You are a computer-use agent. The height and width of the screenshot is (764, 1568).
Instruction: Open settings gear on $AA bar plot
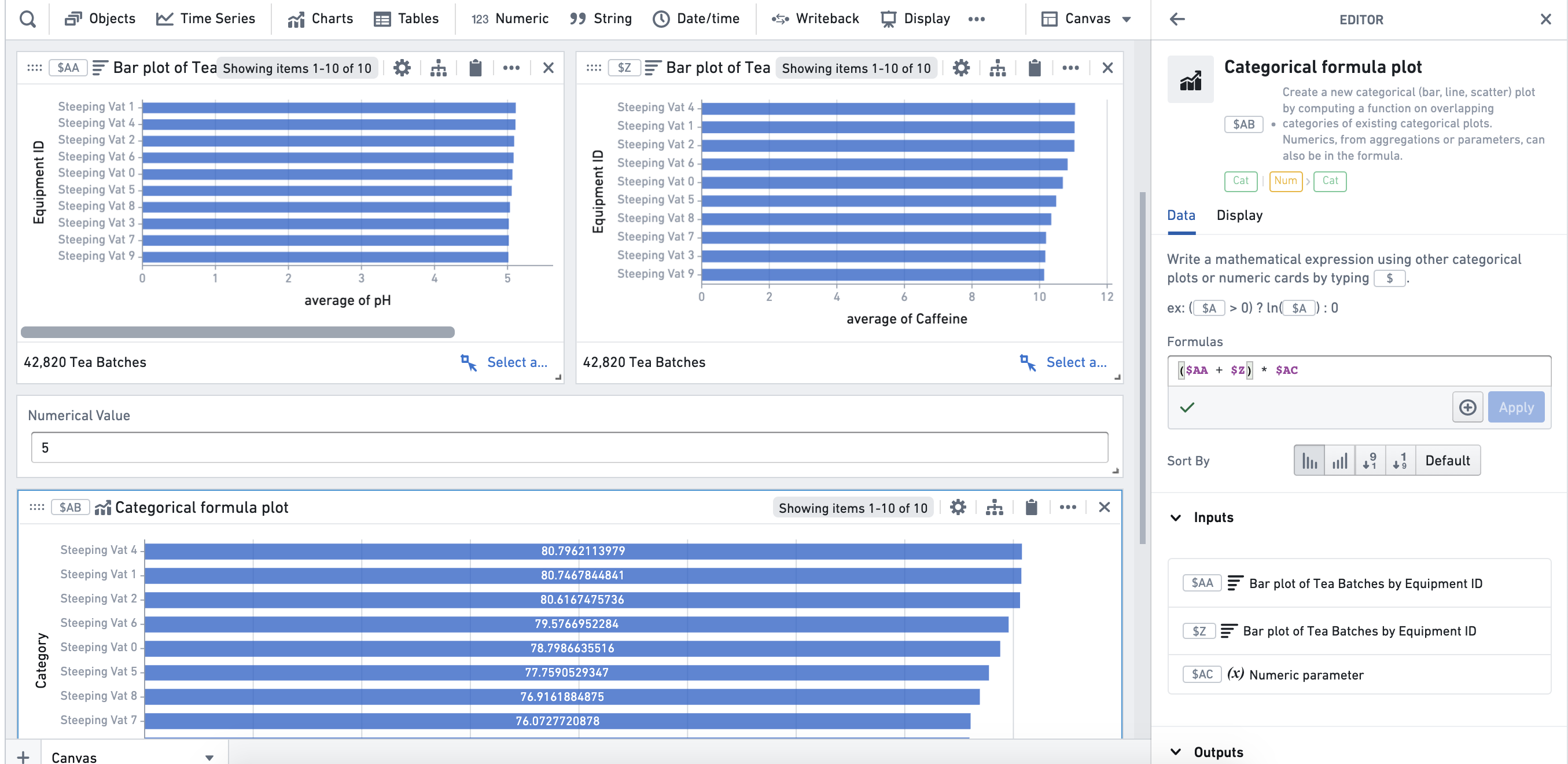point(402,68)
